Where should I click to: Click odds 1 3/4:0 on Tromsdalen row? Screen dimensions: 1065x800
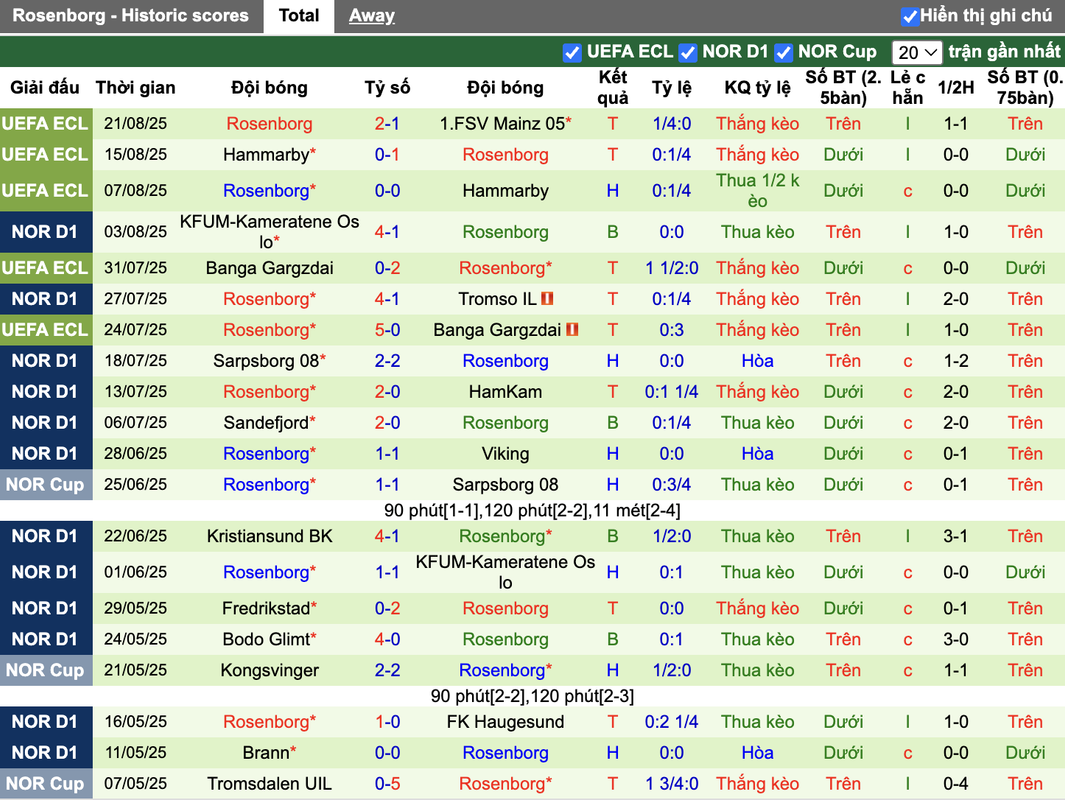point(671,784)
